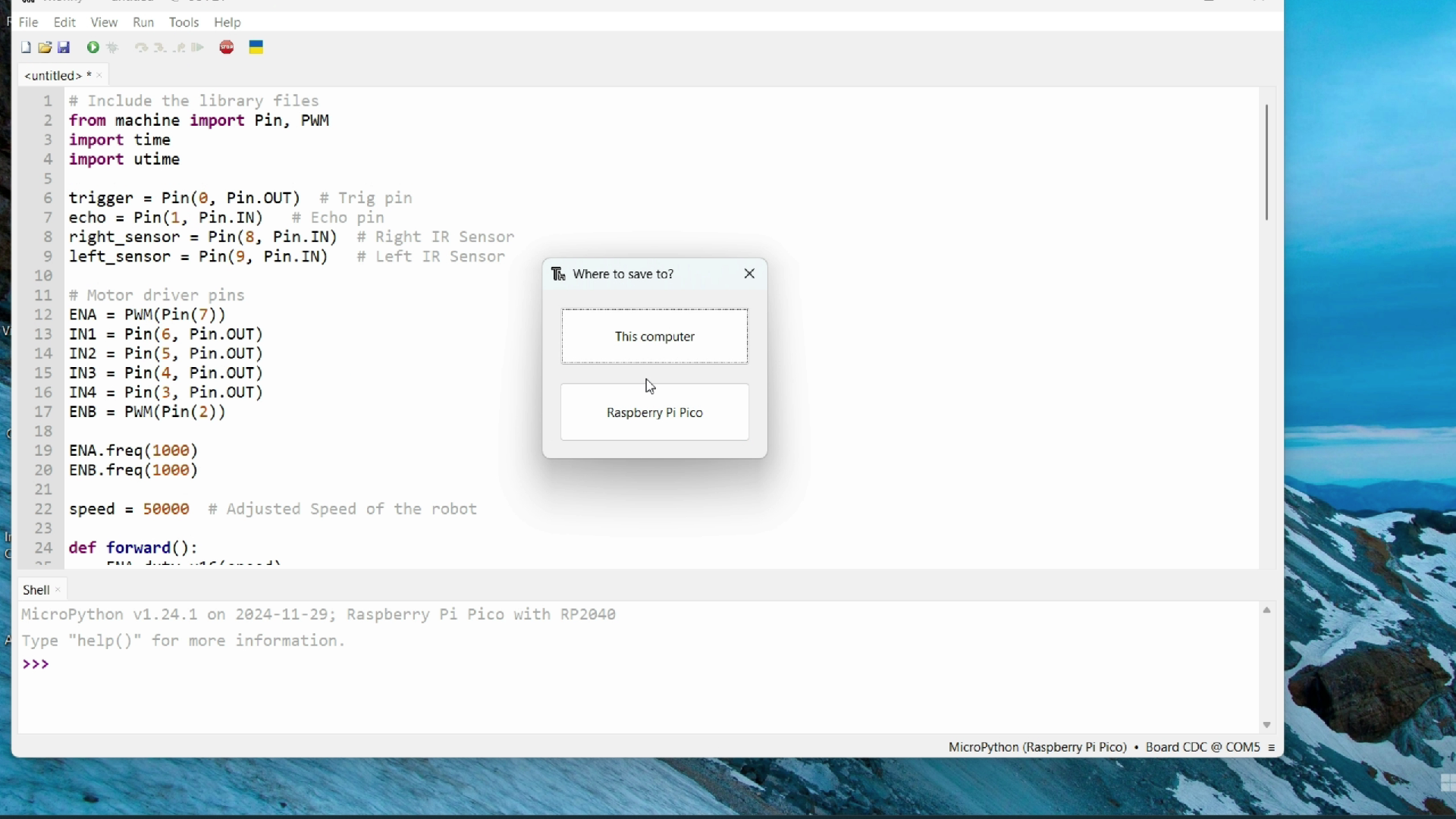Viewport: 1456px width, 819px height.
Task: Expand the Tools menu
Action: 184,22
